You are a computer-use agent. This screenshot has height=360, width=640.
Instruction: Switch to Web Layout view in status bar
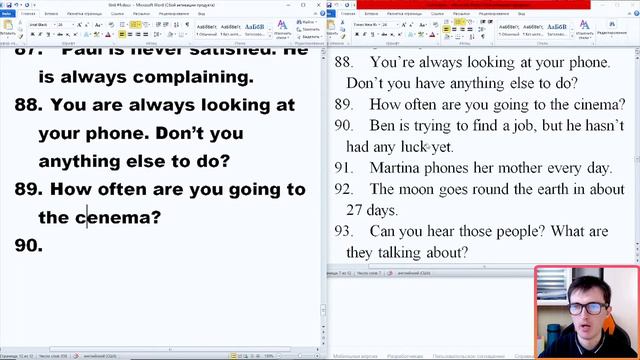tap(246, 356)
